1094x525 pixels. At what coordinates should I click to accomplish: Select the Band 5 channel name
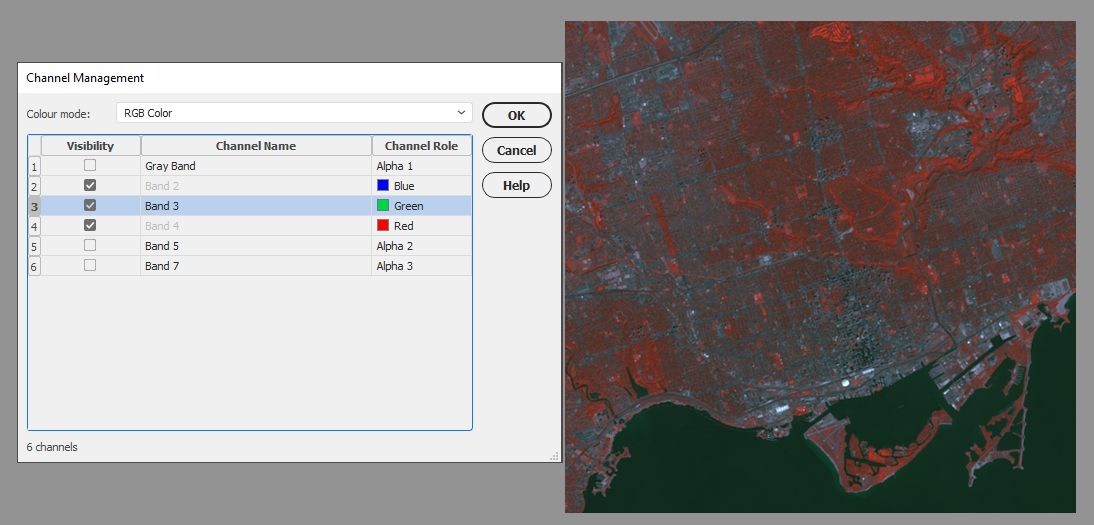tap(162, 246)
